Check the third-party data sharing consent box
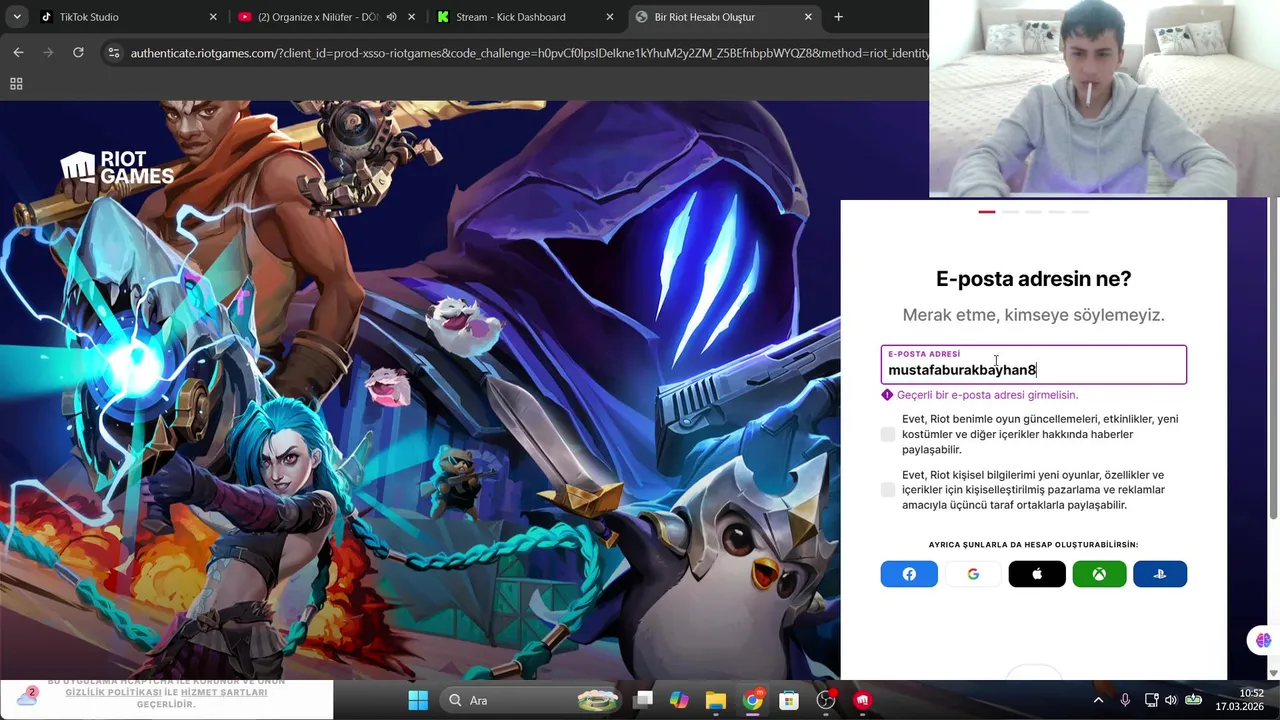This screenshot has width=1280, height=720. point(888,490)
